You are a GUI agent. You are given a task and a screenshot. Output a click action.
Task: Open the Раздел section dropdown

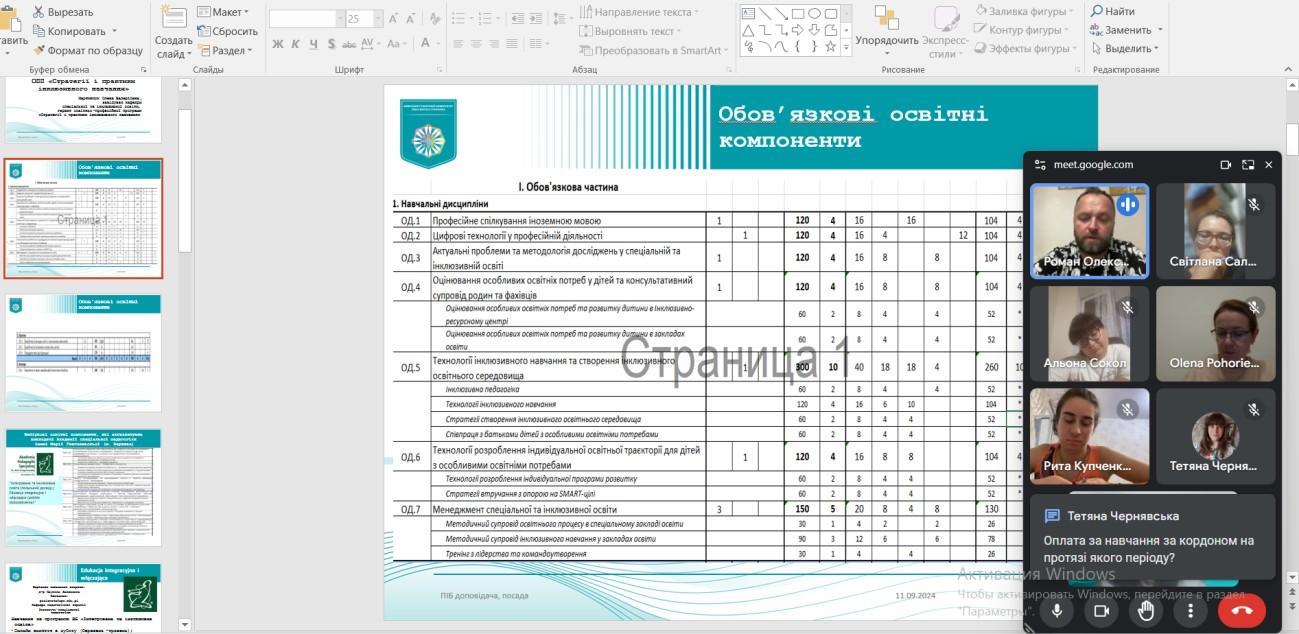click(x=225, y=50)
